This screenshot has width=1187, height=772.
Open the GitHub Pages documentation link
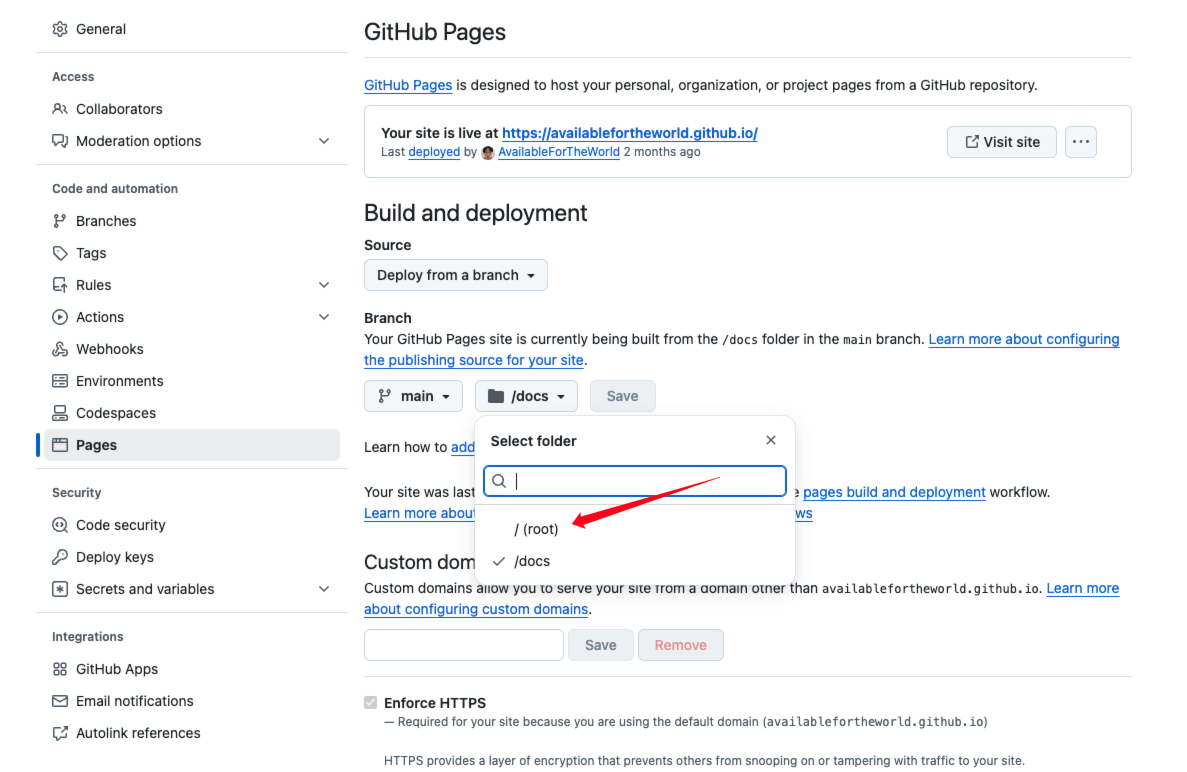[x=408, y=85]
